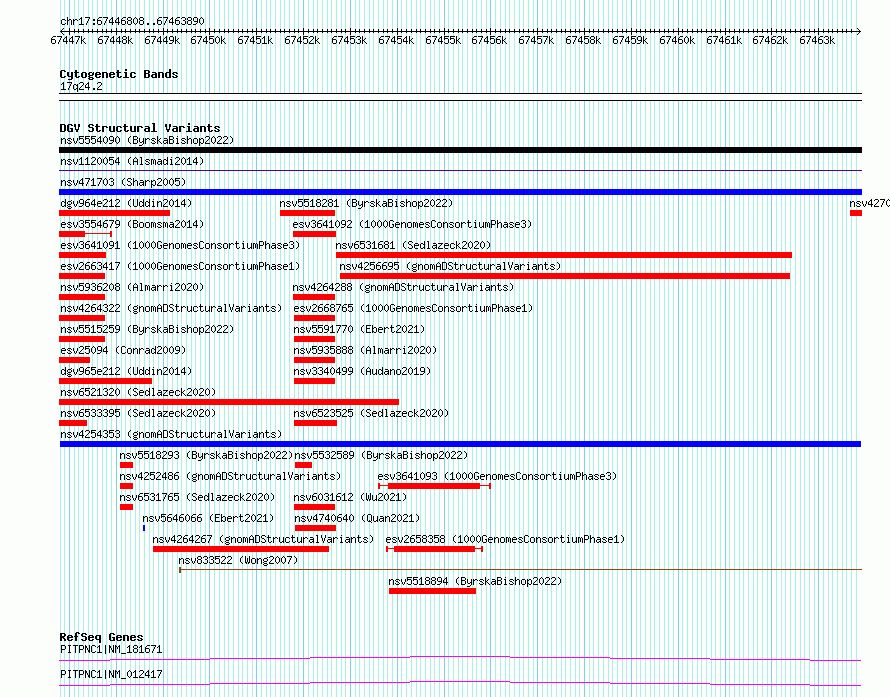Select nsv4254353 gnomAD variant label
The image size is (890, 697).
(x=171, y=434)
